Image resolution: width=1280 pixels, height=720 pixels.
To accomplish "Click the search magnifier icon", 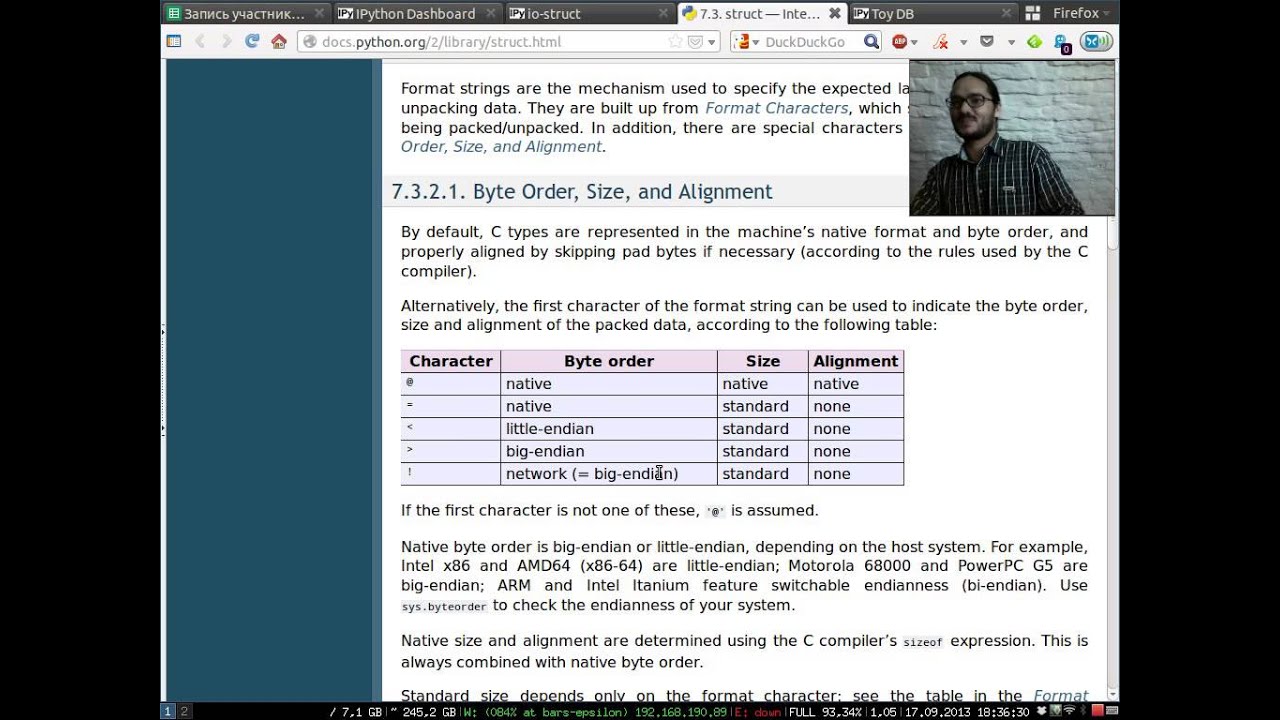I will (871, 42).
